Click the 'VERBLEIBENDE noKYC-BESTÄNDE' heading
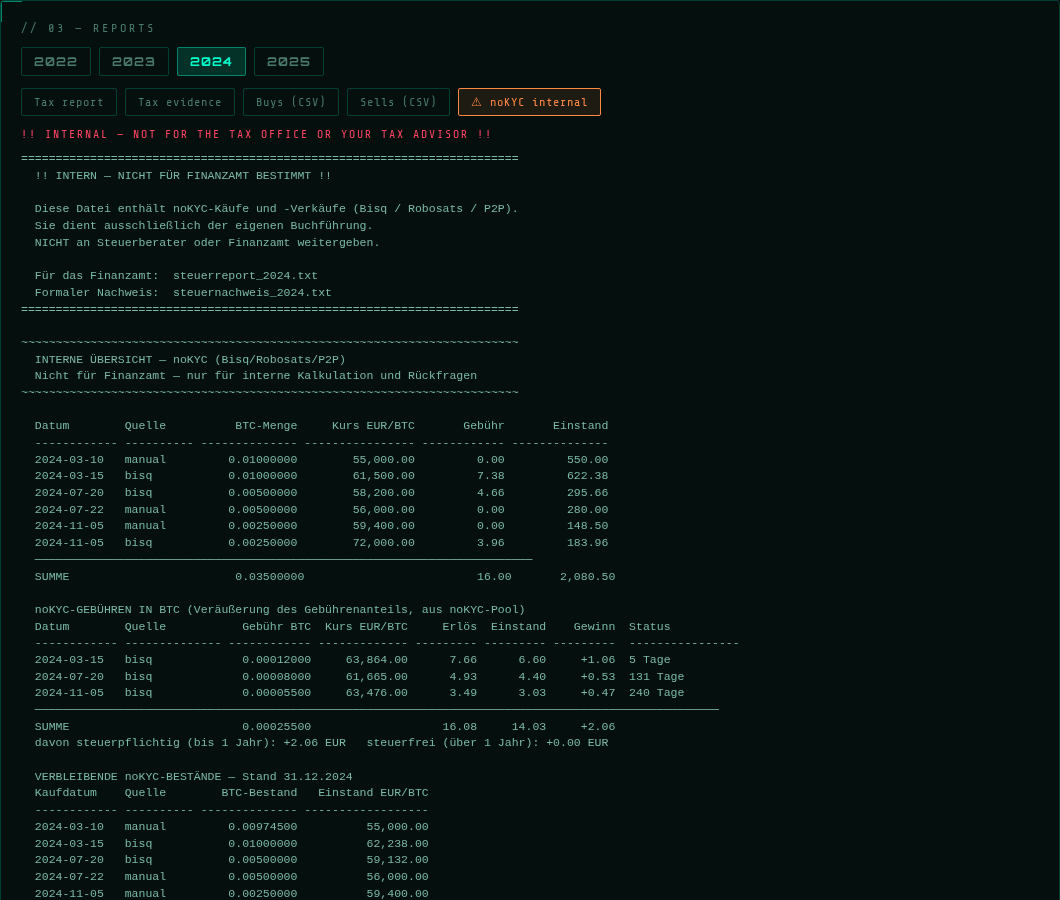 point(194,777)
